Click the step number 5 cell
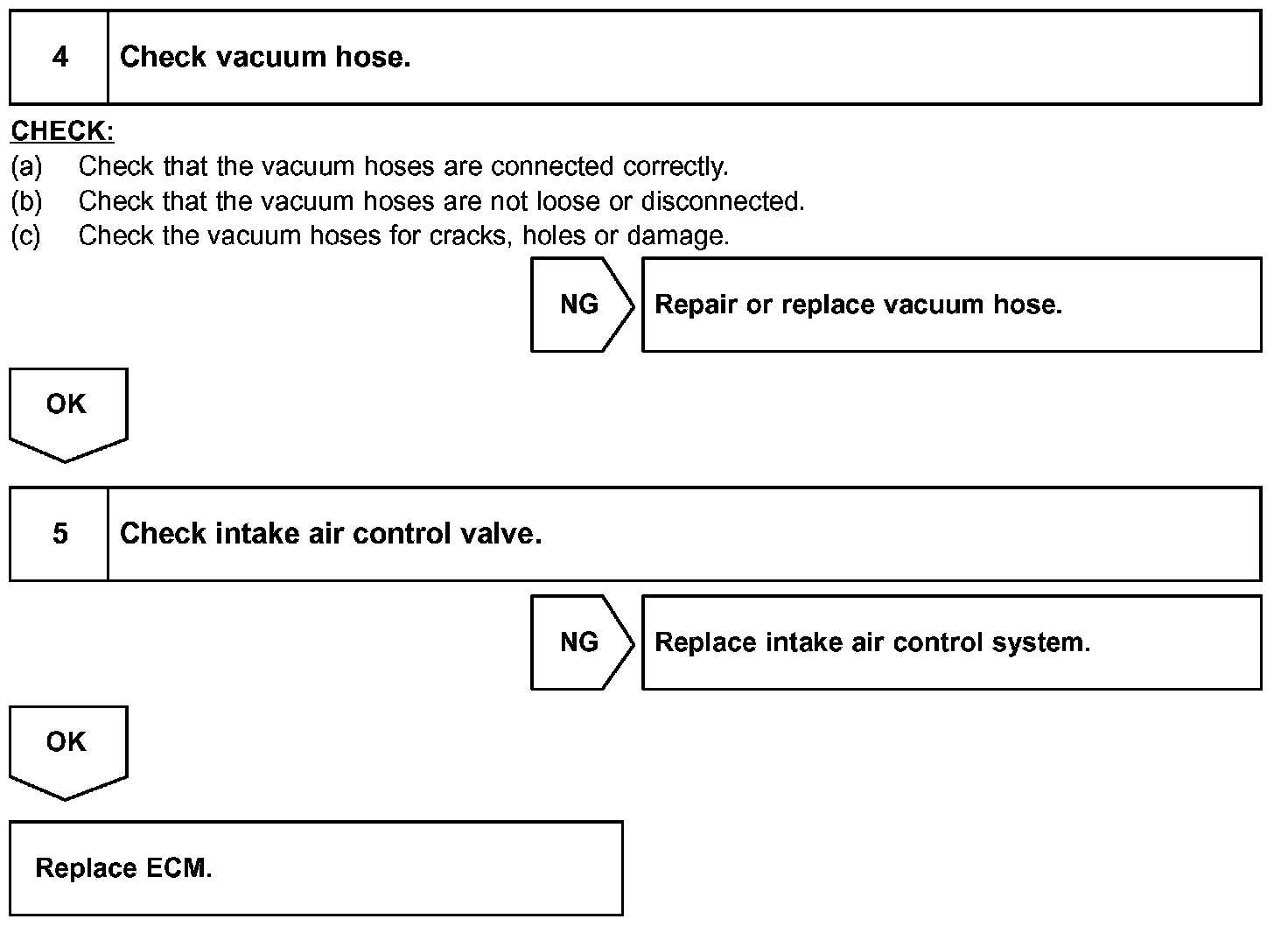This screenshot has height=926, width=1288. tap(59, 534)
